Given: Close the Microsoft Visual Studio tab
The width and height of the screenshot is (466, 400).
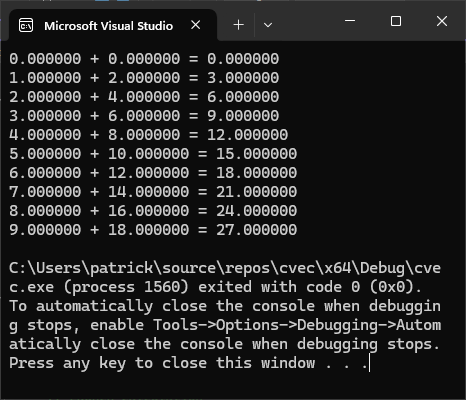Looking at the screenshot, I should (x=196, y=25).
